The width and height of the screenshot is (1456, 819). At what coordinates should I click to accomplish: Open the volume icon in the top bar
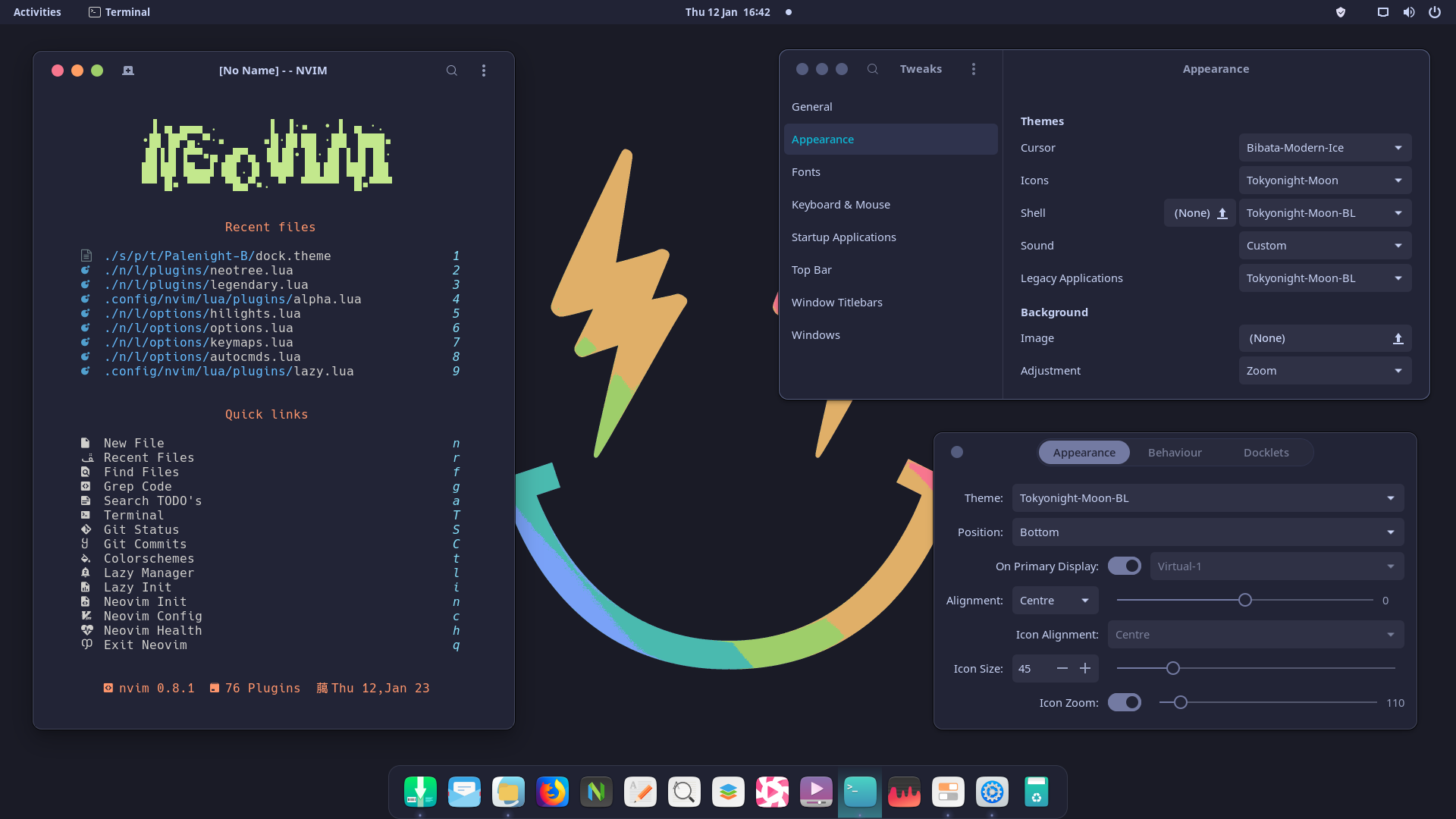point(1409,12)
